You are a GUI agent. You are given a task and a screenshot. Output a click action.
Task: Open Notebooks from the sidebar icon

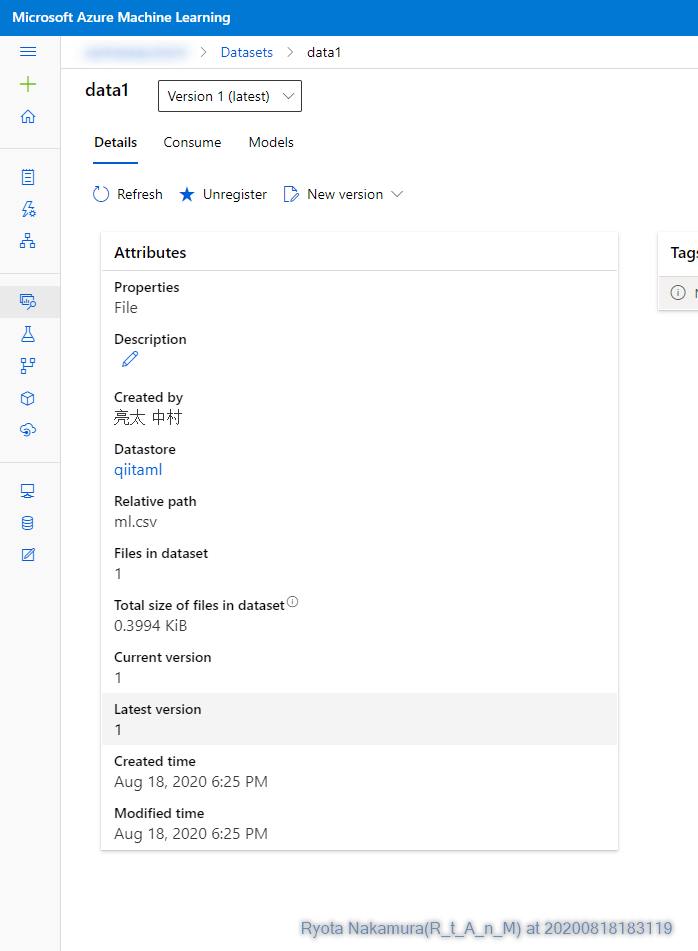[x=28, y=177]
